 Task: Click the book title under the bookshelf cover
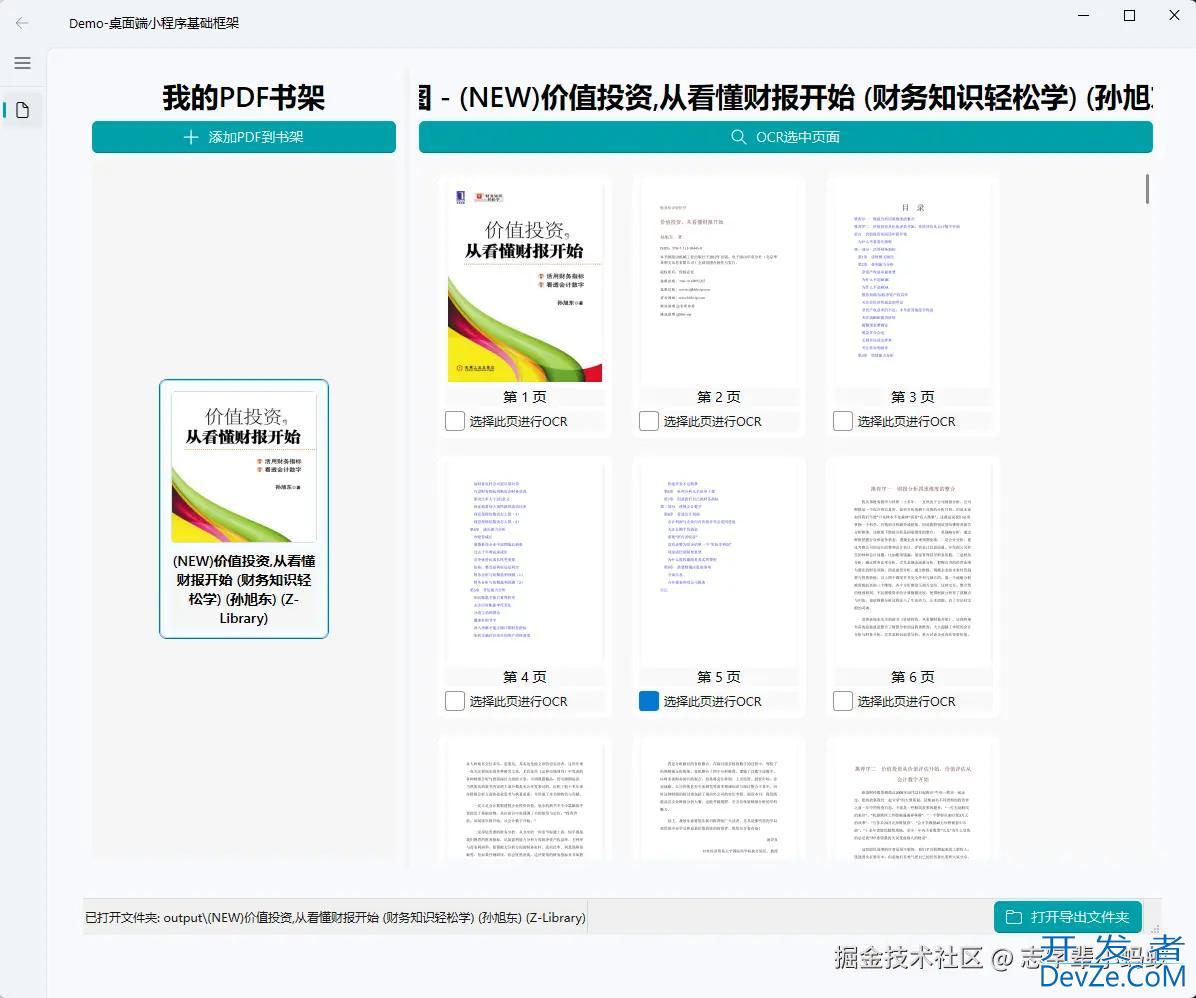point(244,589)
